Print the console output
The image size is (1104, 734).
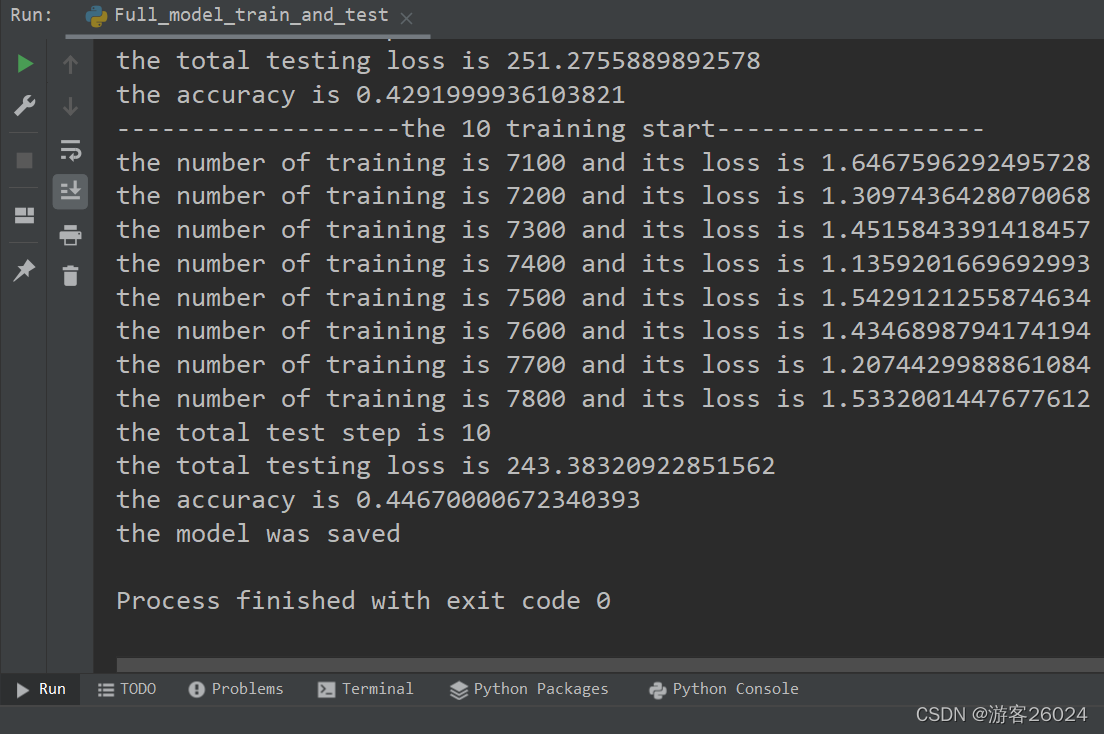[70, 235]
